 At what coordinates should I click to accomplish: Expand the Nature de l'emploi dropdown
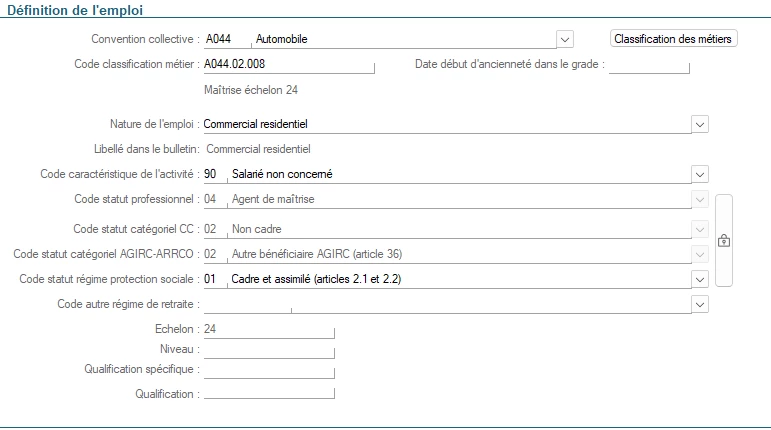(x=700, y=125)
